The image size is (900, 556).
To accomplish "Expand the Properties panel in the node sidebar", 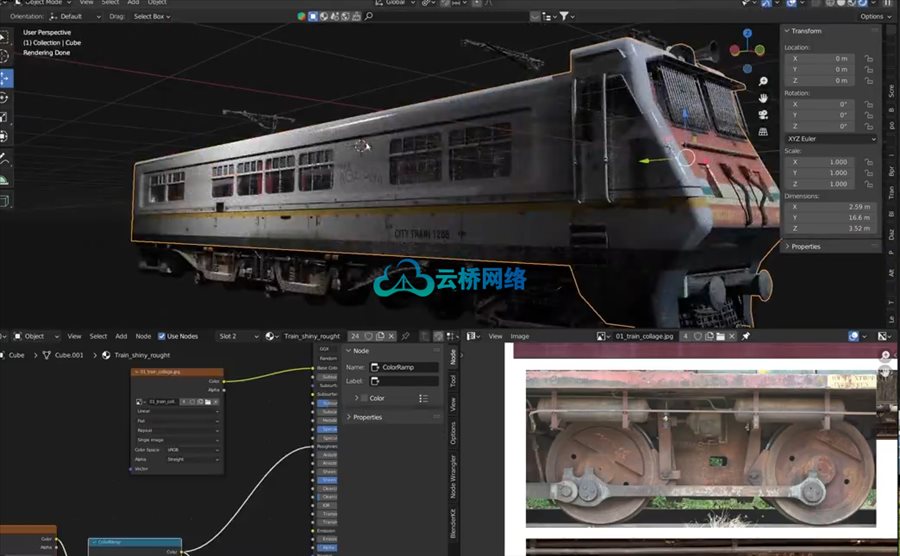I will 348,417.
